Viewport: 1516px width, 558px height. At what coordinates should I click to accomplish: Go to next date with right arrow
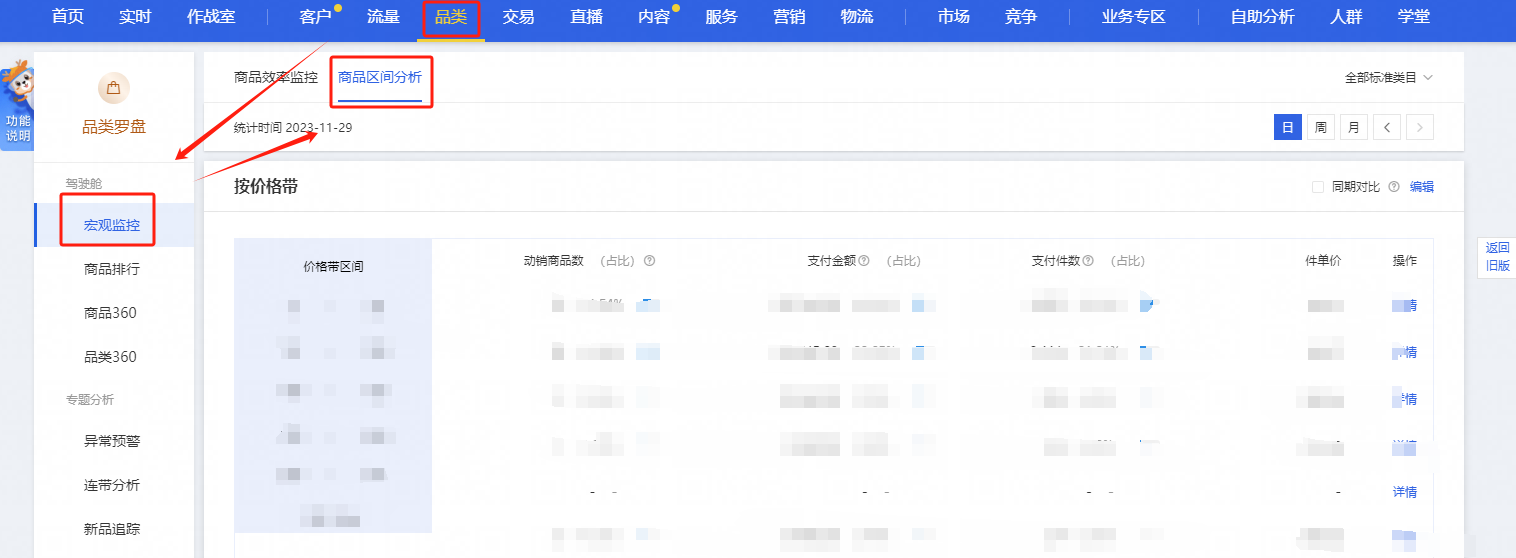click(1419, 127)
